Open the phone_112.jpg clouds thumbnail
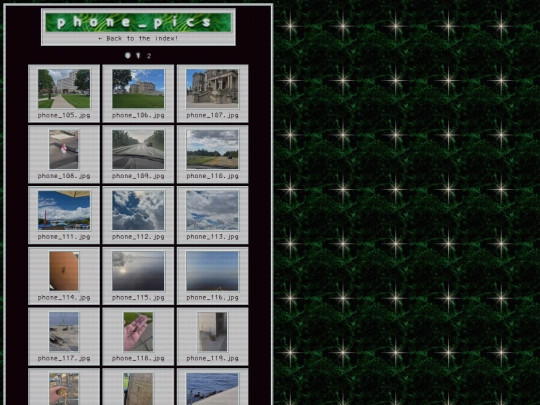The image size is (540, 405). pyautogui.click(x=138, y=210)
